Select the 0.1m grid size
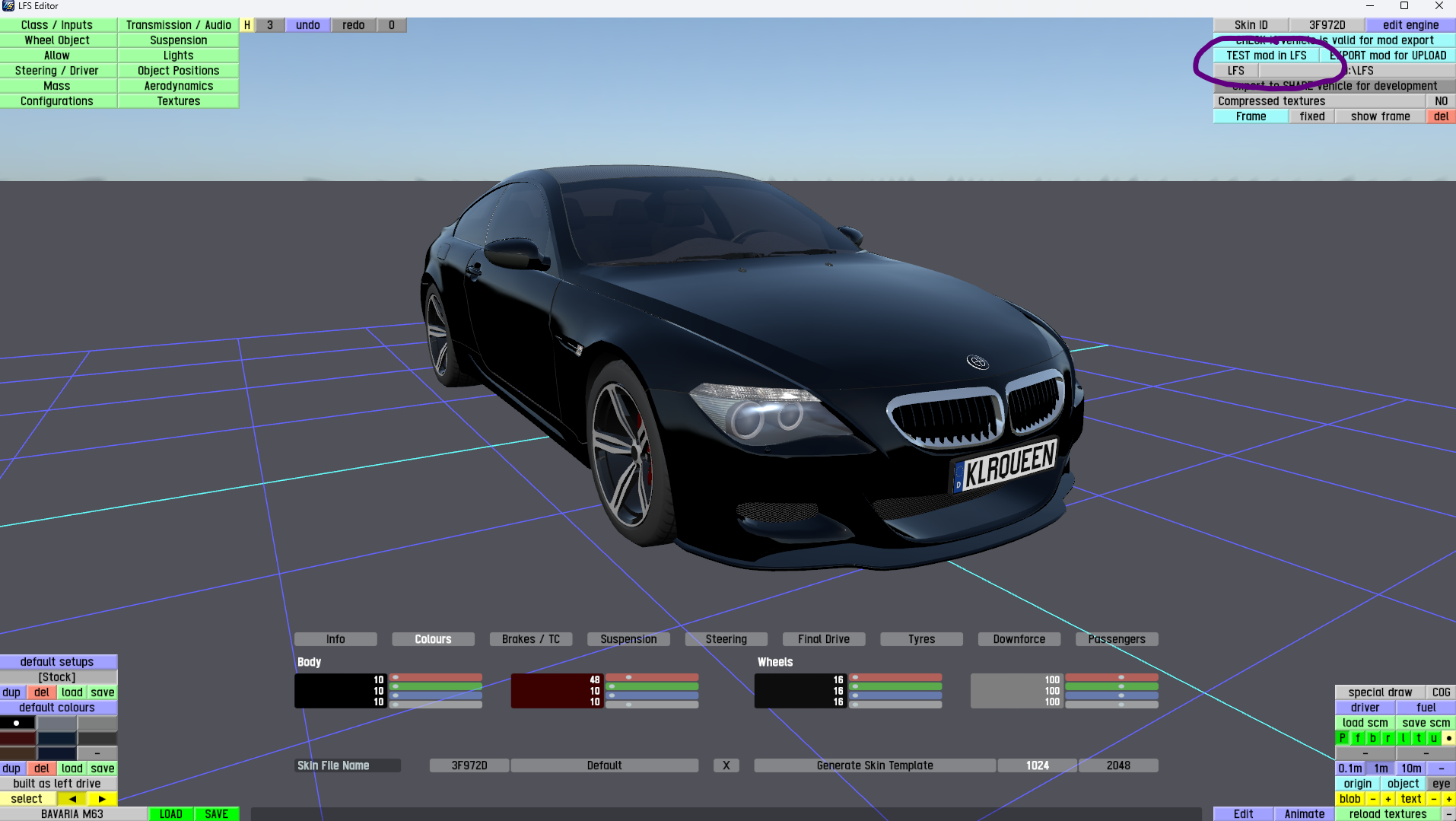Screen dimensions: 1456x821 pyautogui.click(x=1350, y=768)
